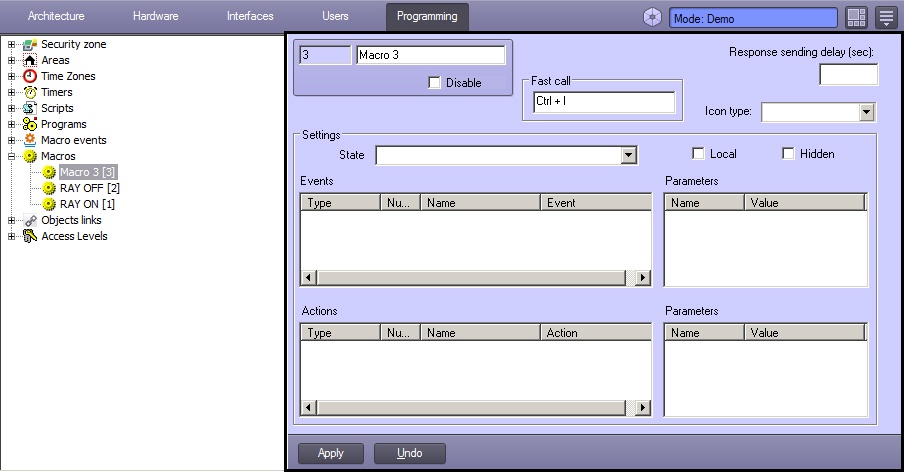The image size is (904, 472).
Task: Click the Mode: Demo field
Action: [x=753, y=18]
